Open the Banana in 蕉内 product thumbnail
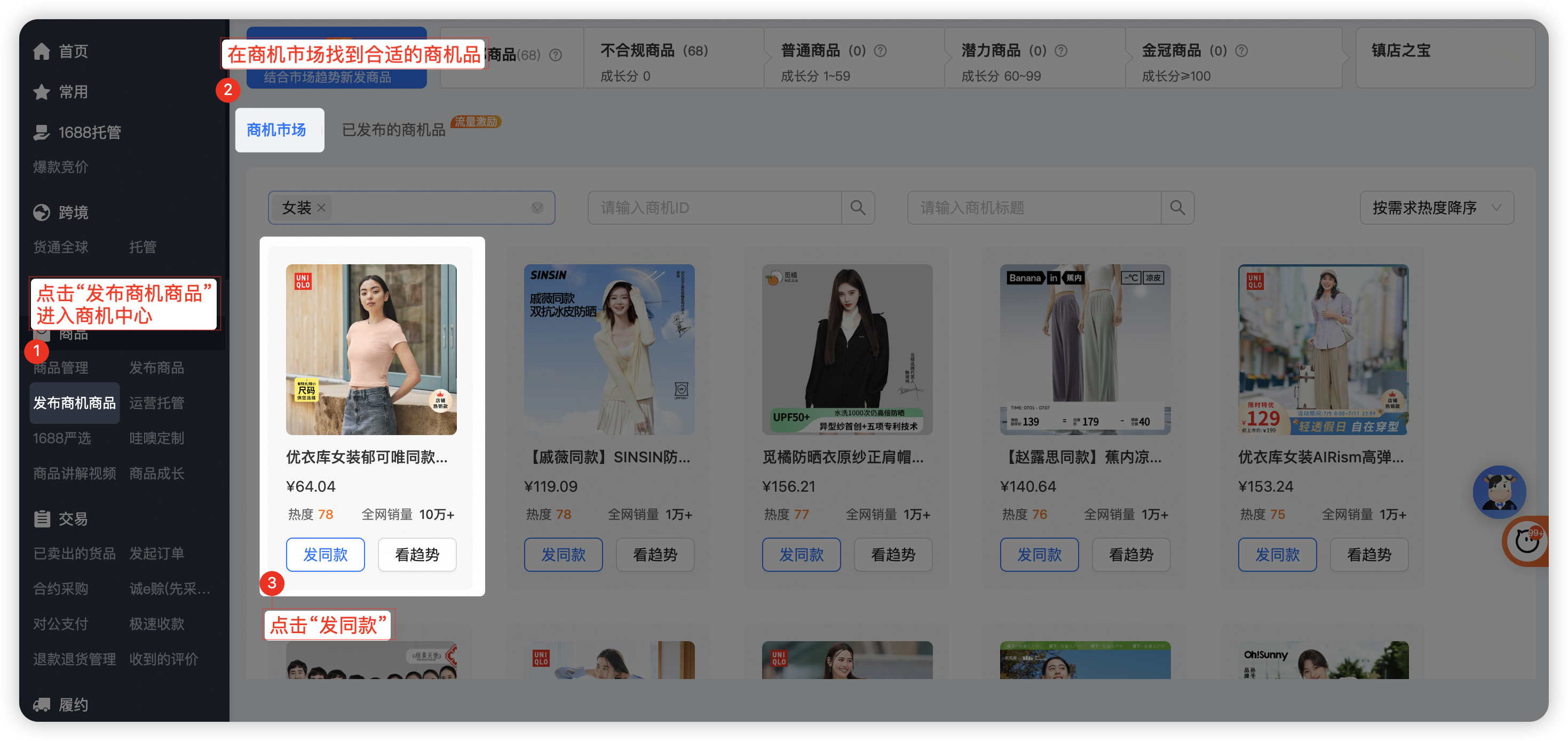The height and width of the screenshot is (741, 1568). click(1084, 349)
